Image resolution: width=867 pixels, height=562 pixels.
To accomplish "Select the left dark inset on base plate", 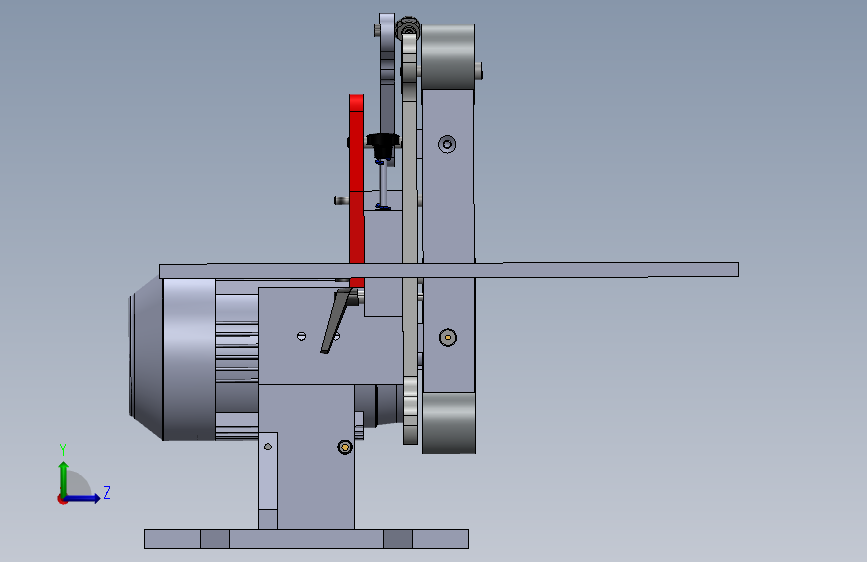I will point(215,539).
